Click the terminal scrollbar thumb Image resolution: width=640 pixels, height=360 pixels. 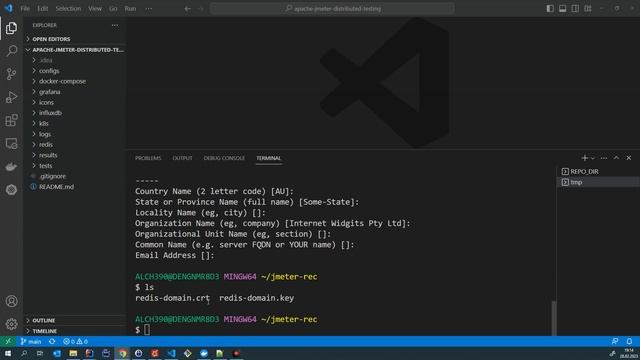click(554, 318)
